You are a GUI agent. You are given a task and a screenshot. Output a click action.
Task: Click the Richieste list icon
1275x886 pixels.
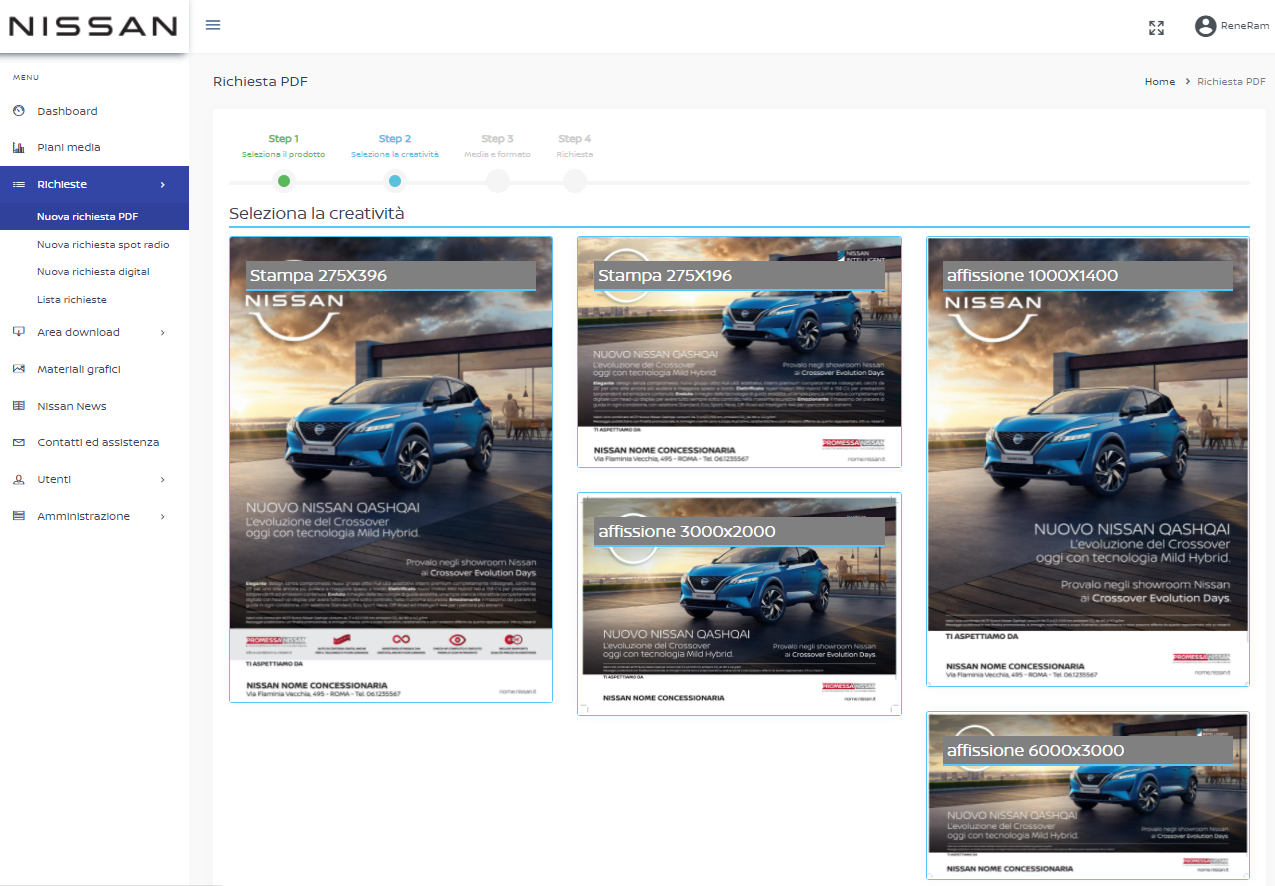point(18,184)
